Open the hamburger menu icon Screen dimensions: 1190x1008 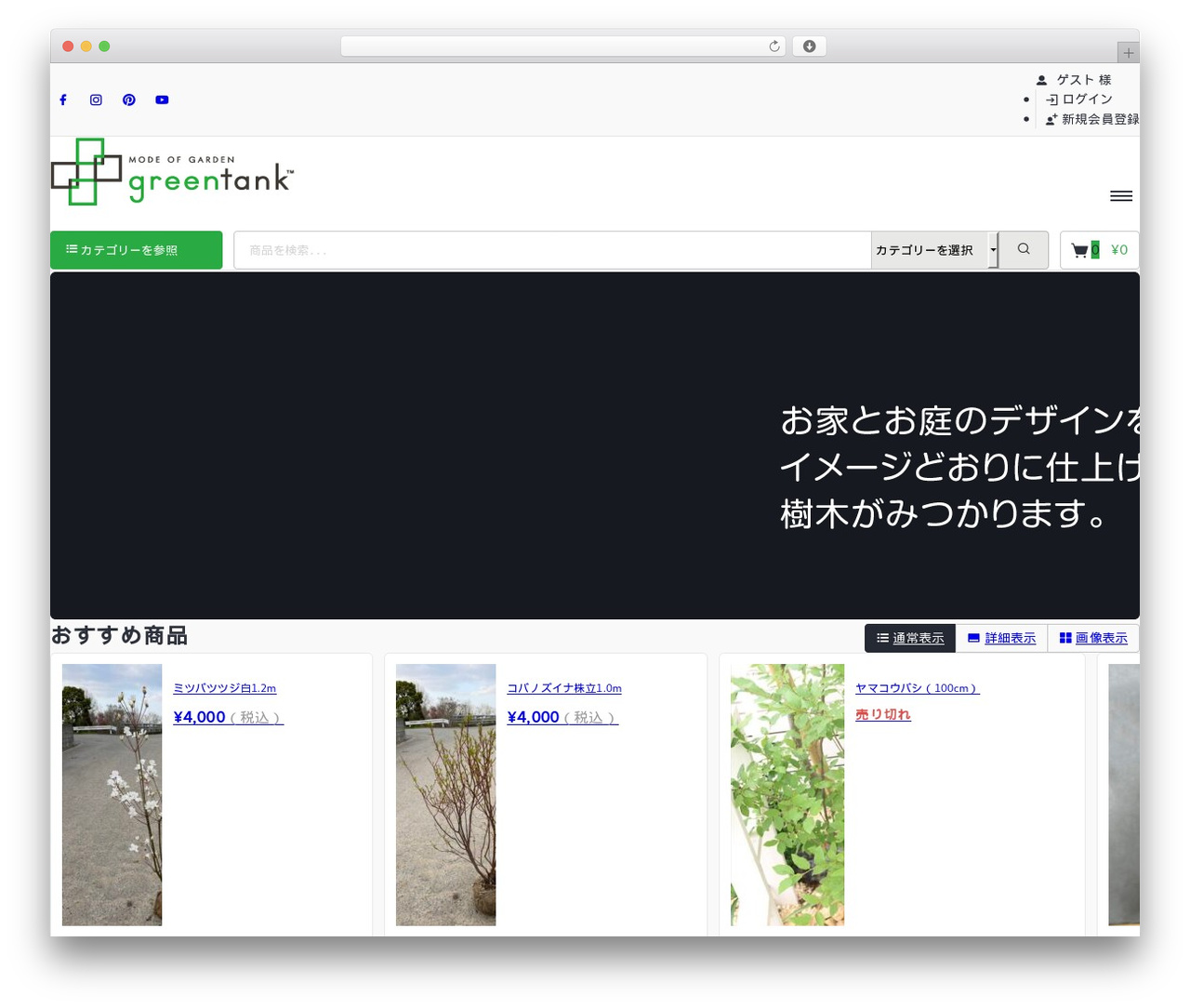click(x=1121, y=195)
